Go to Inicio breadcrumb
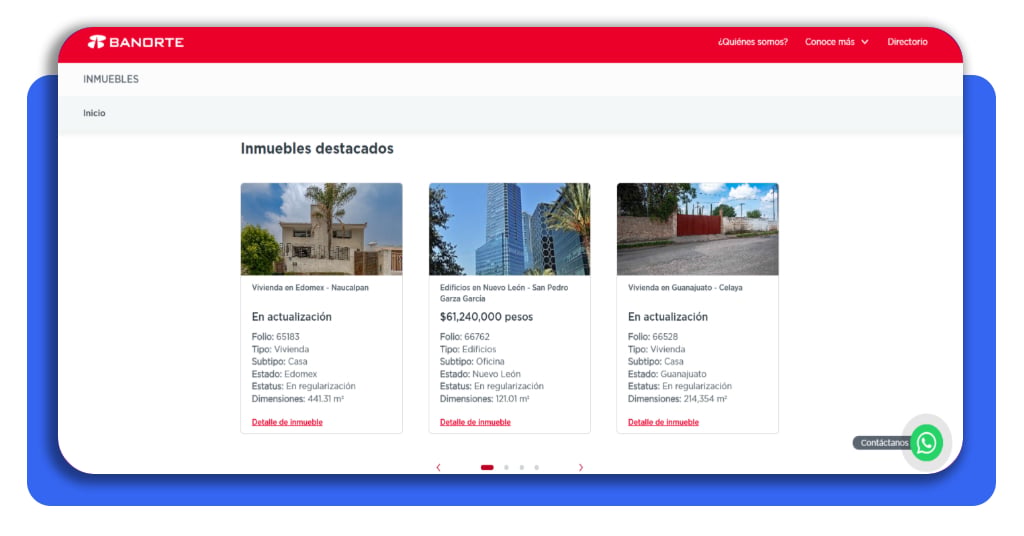 (x=94, y=113)
